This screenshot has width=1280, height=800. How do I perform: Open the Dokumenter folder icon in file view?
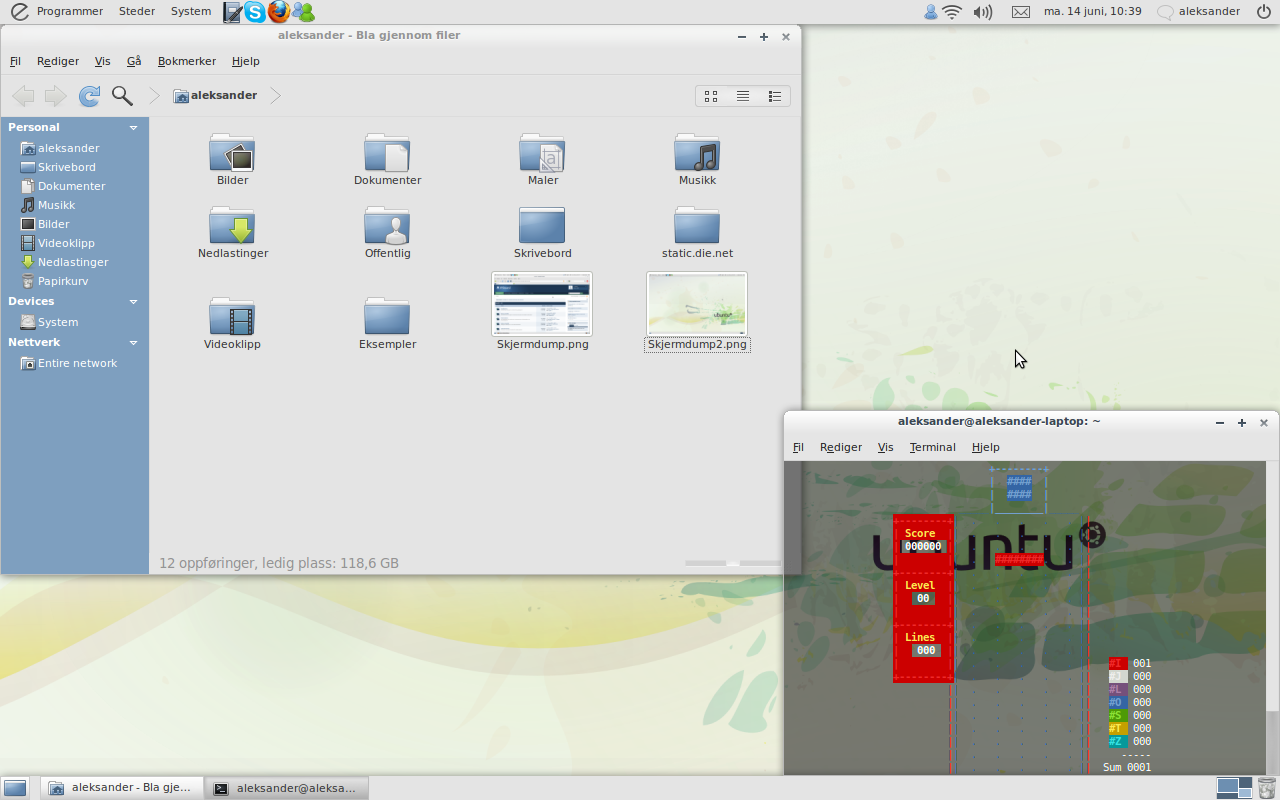[387, 153]
